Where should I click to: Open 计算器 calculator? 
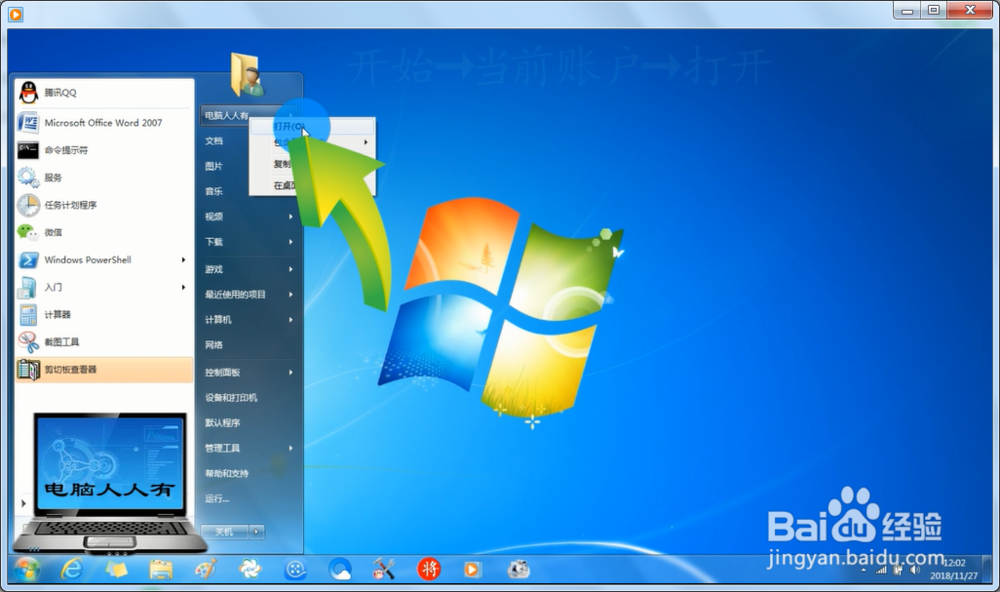(x=104, y=314)
